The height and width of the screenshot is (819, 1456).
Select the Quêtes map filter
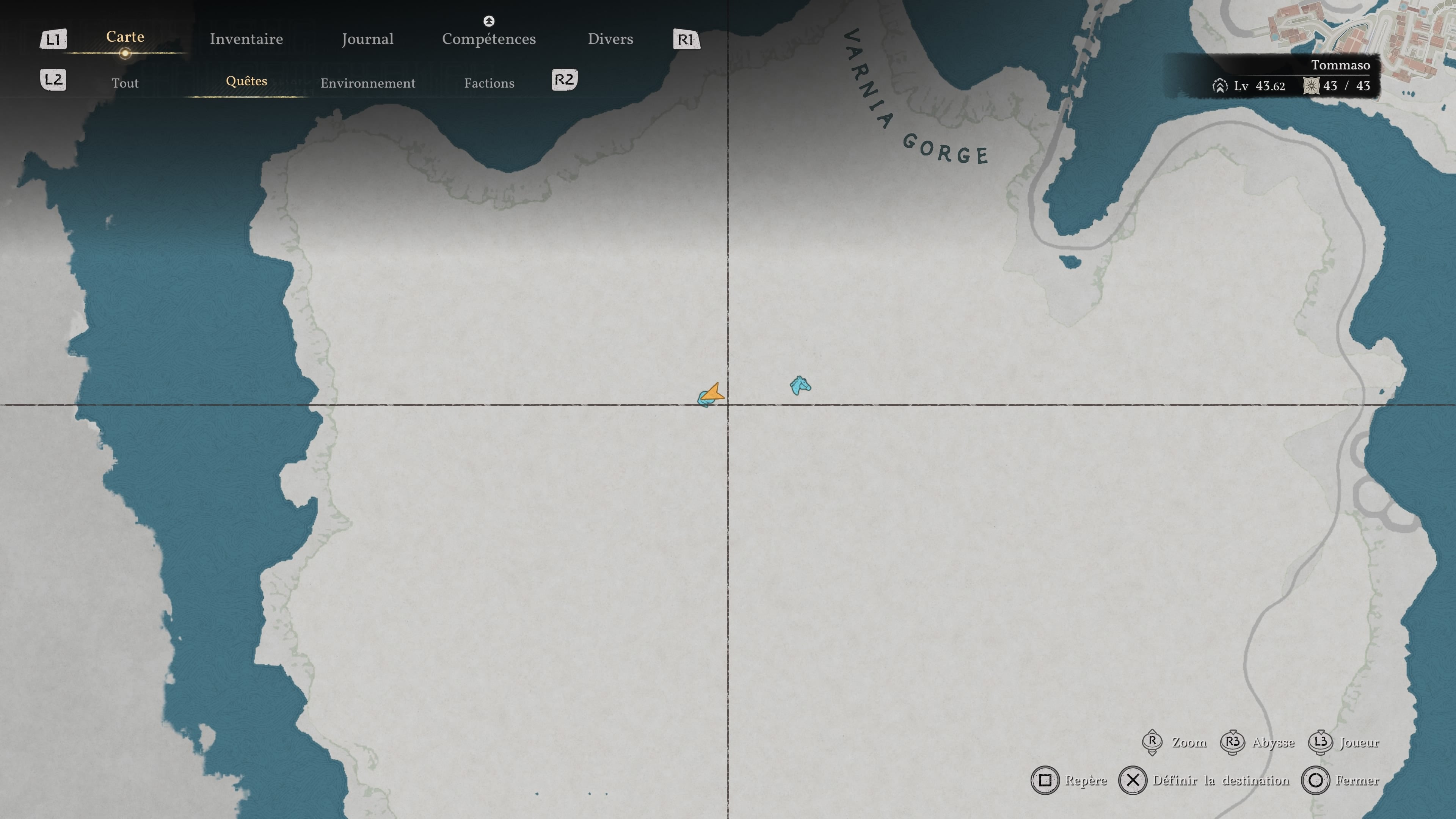[x=246, y=81]
